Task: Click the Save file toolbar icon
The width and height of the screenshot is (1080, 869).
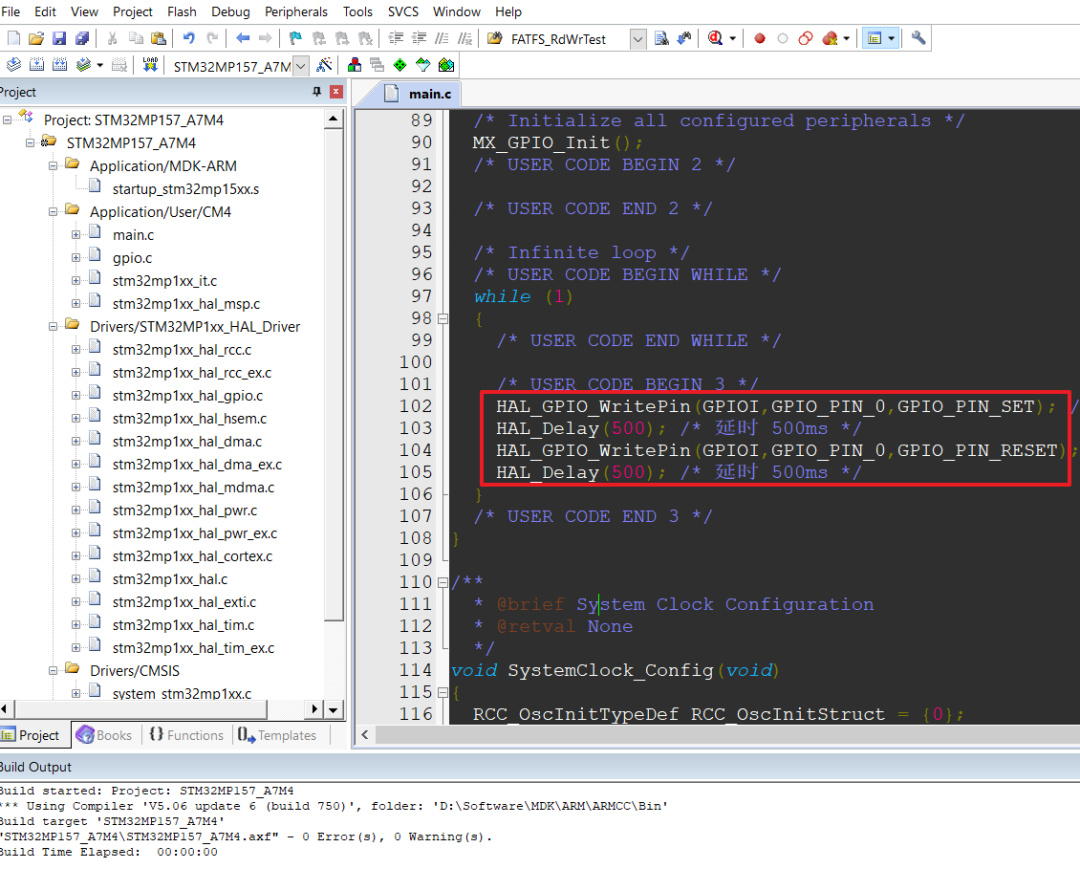Action: tap(59, 39)
